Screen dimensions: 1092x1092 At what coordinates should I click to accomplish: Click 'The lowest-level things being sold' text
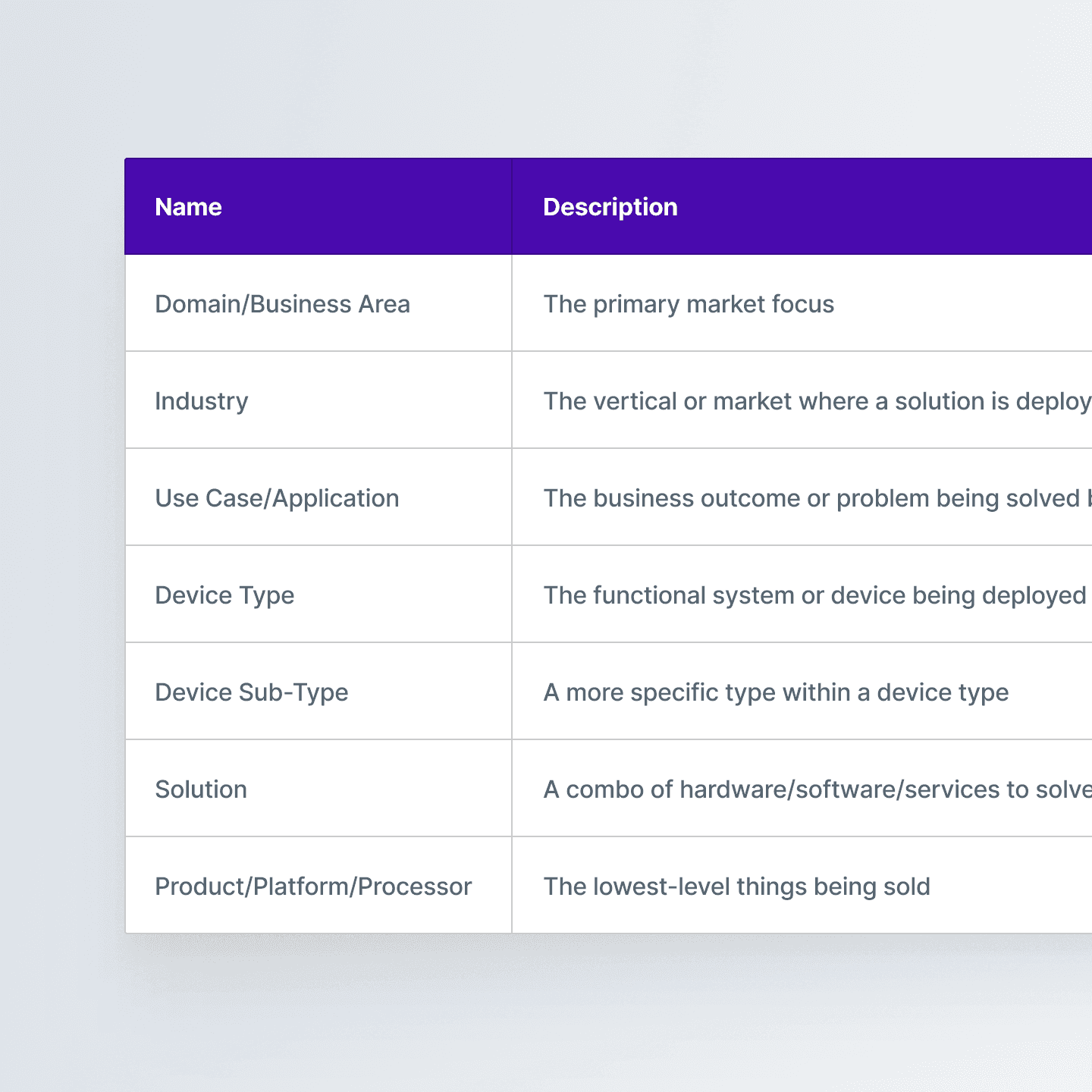736,886
